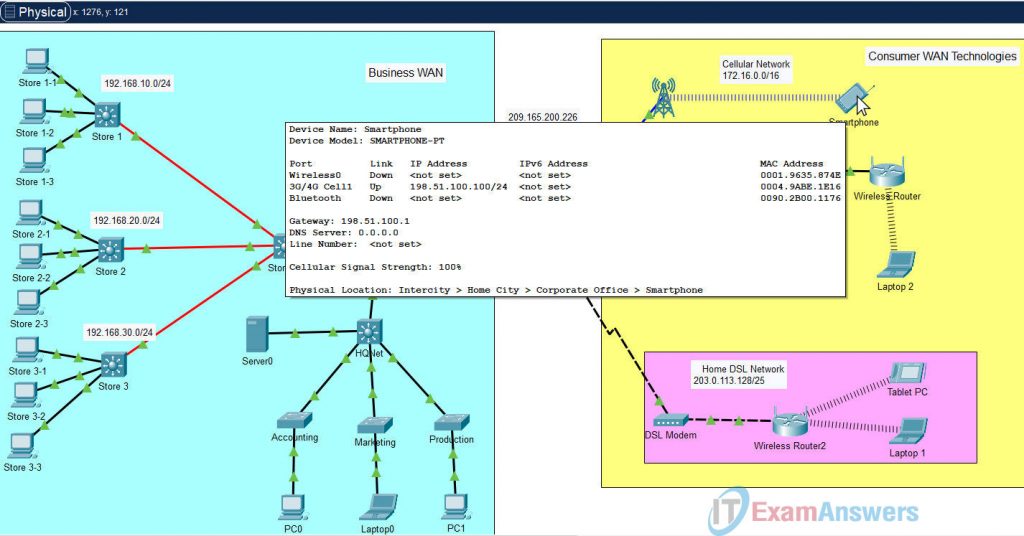Open the Marketing switch
The image size is (1024, 536).
(375, 426)
